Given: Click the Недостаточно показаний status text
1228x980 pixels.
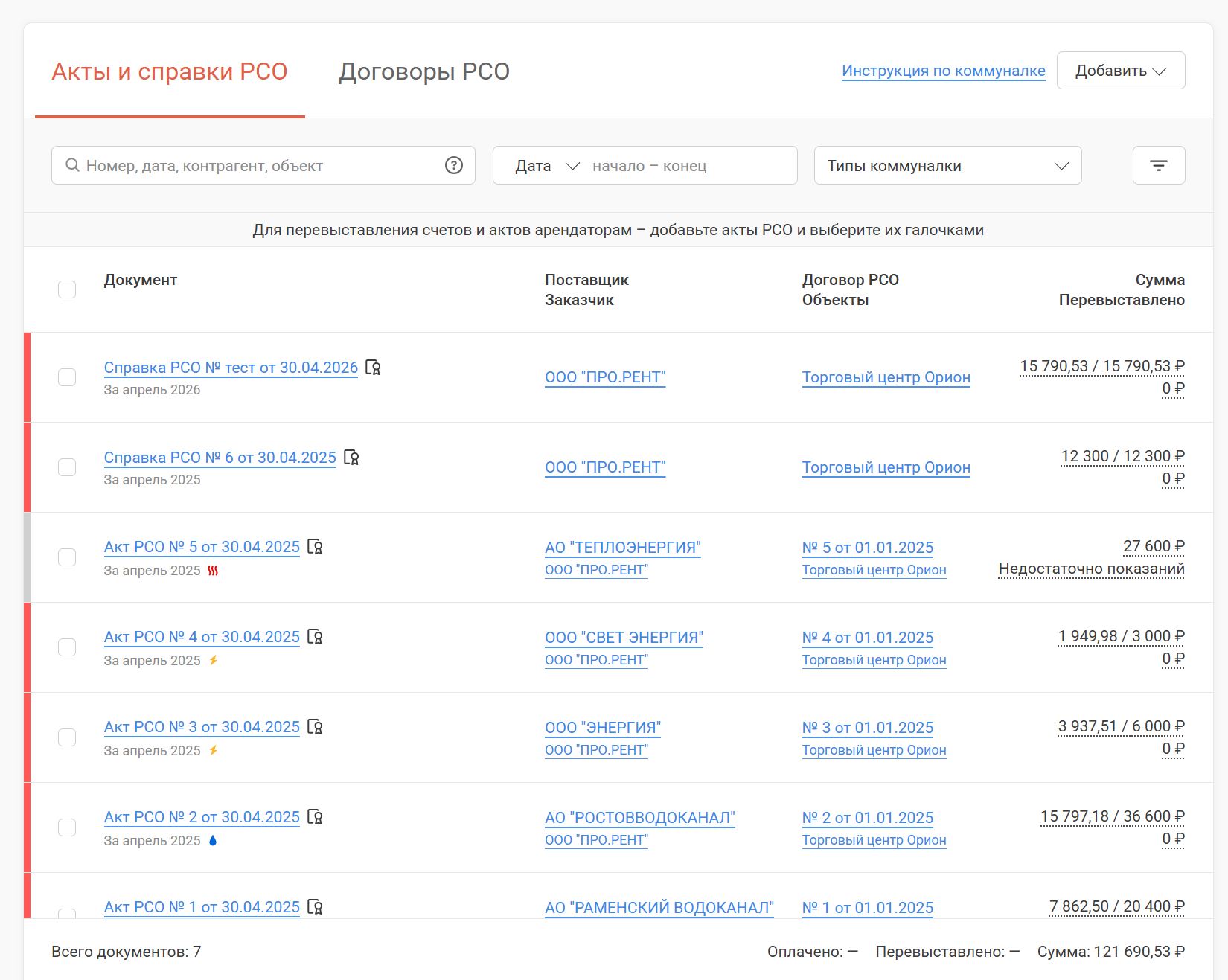Looking at the screenshot, I should [1091, 569].
